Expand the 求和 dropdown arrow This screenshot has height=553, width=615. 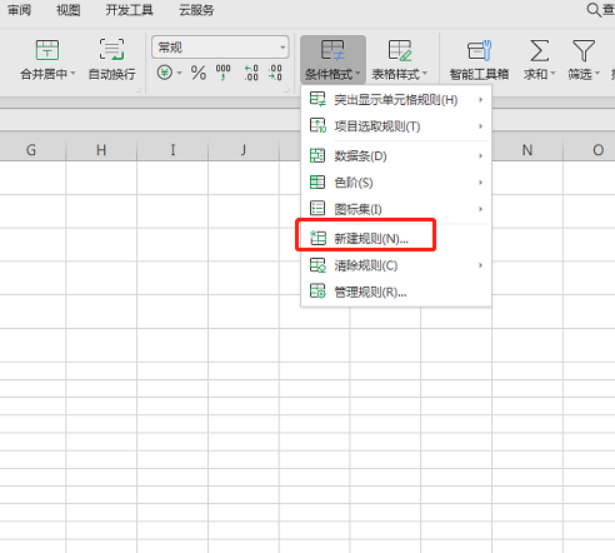coord(552,73)
